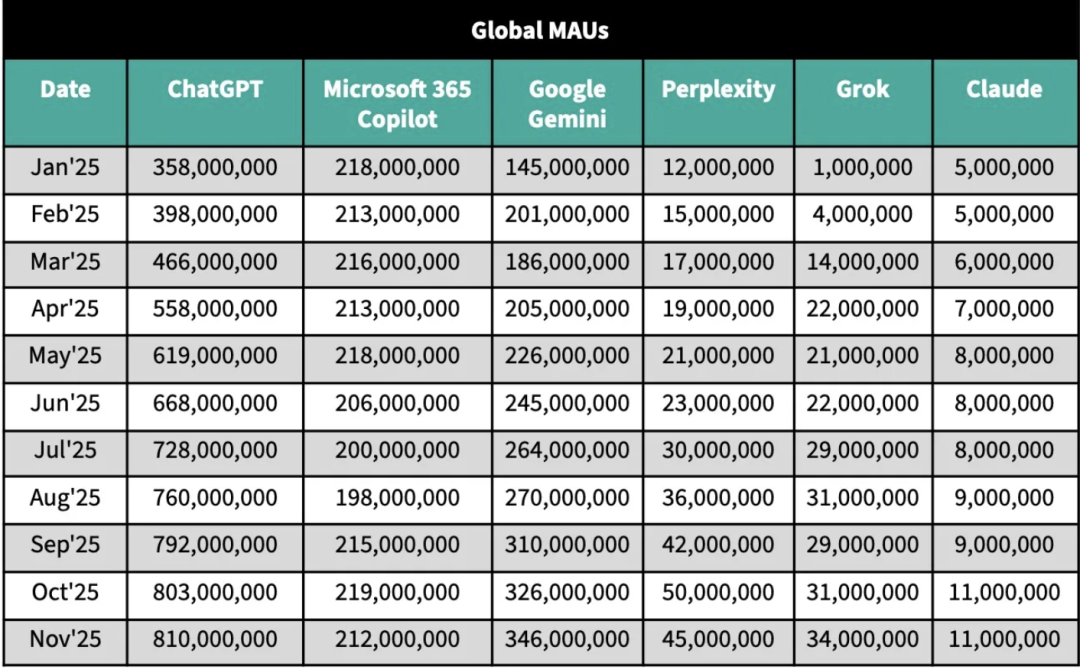This screenshot has width=1080, height=670.
Task: Click the Jan'25 date cell
Action: pyautogui.click(x=65, y=168)
